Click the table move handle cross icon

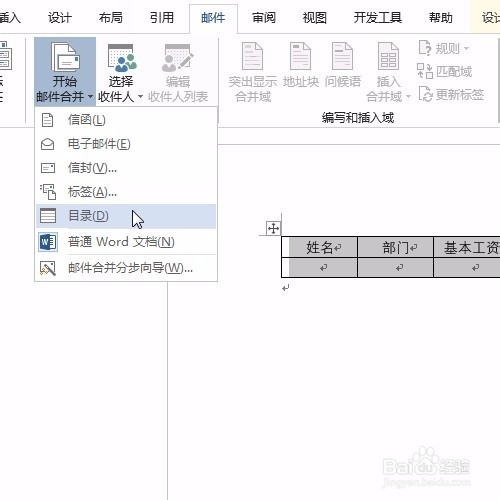273,229
